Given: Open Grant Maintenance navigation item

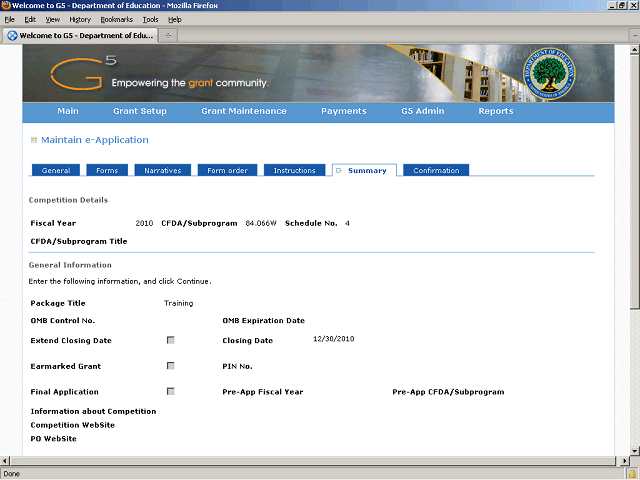Looking at the screenshot, I should [x=244, y=111].
